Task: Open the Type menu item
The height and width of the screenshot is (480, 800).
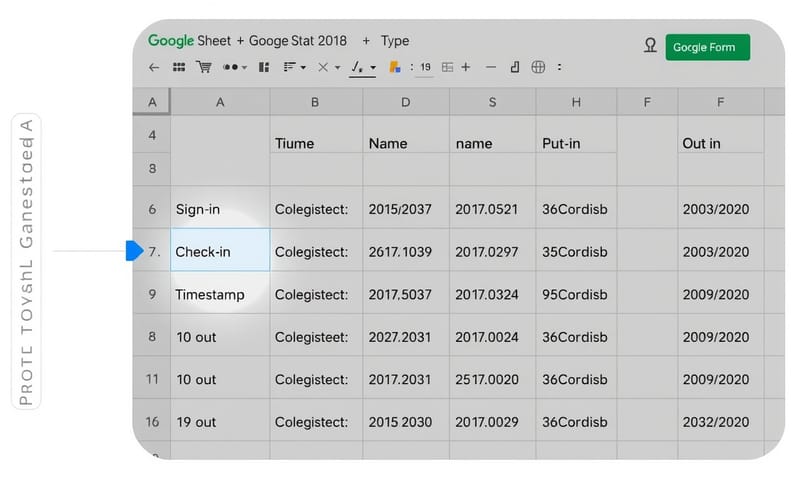Action: pos(395,41)
